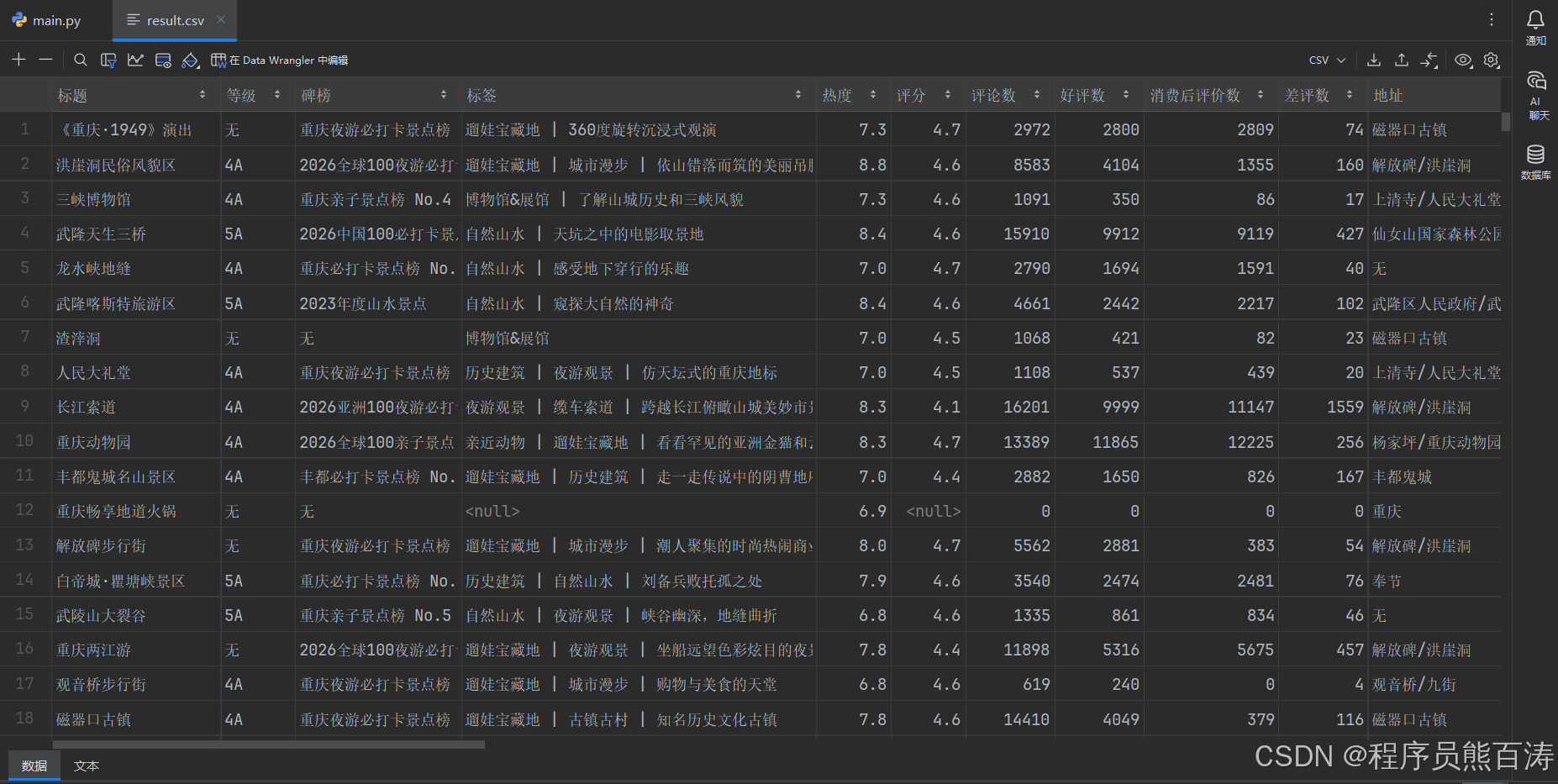1558x784 pixels.
Task: Toggle the eye view-options icon
Action: [1464, 61]
